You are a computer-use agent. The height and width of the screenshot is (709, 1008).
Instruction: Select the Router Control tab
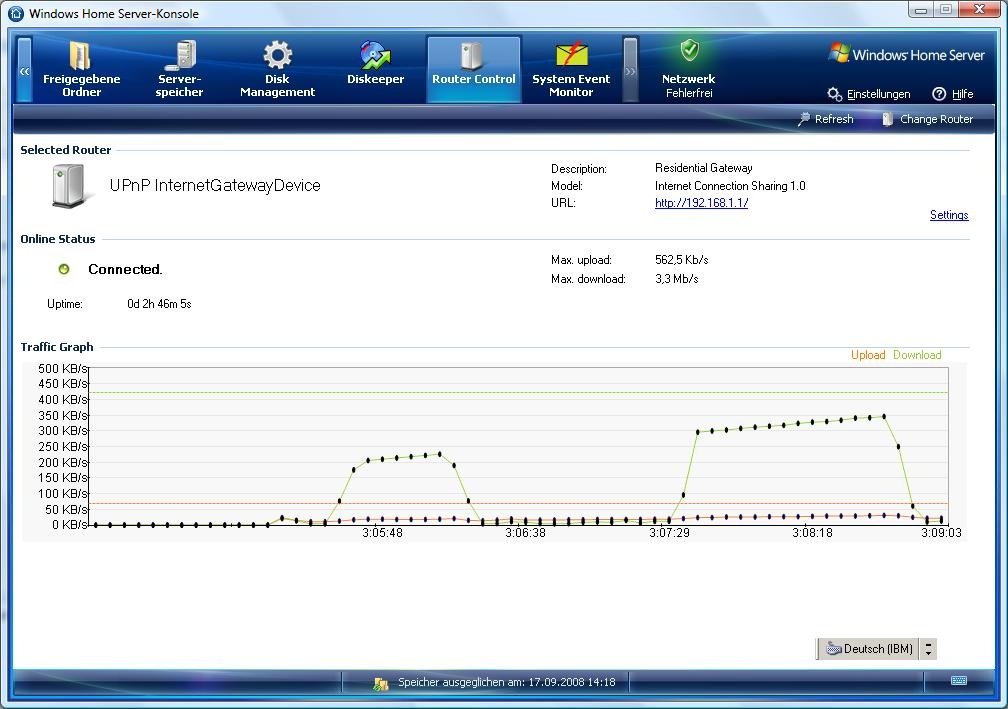[474, 69]
